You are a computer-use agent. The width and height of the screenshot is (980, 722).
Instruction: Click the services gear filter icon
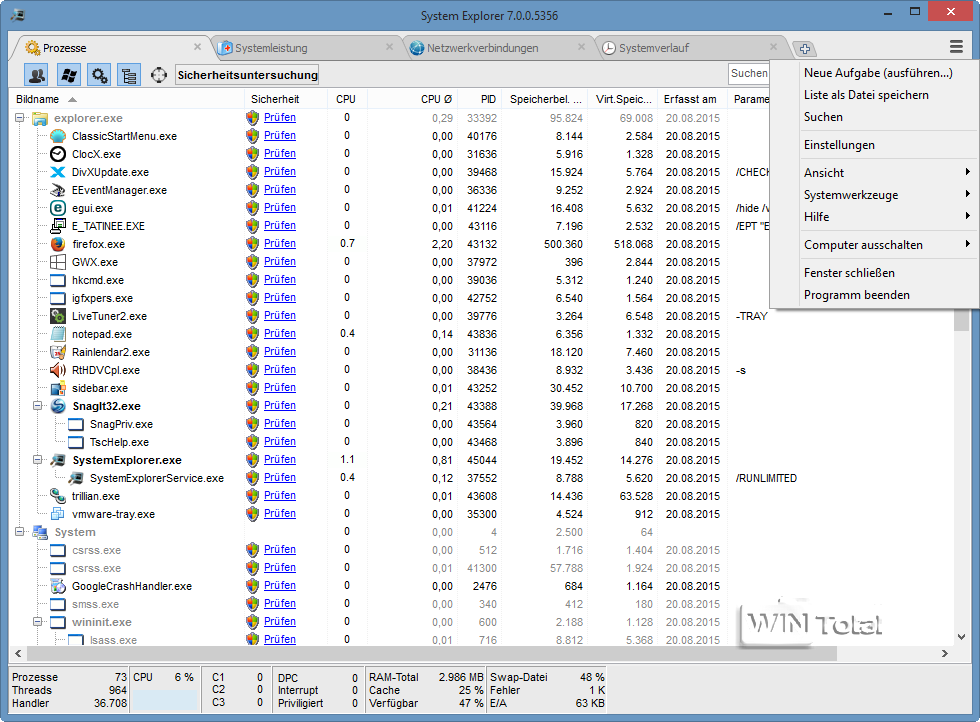pos(99,75)
